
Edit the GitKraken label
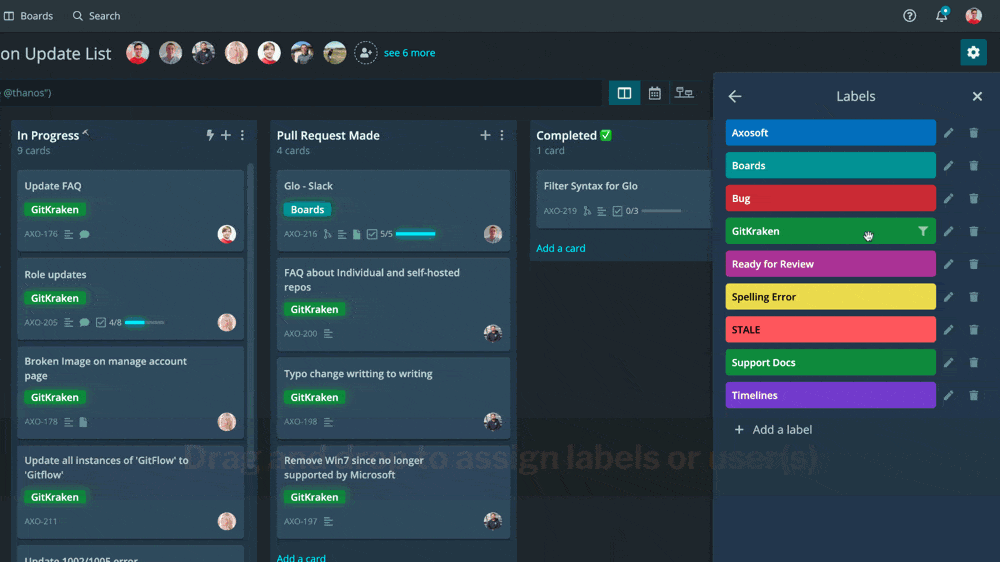click(x=949, y=232)
